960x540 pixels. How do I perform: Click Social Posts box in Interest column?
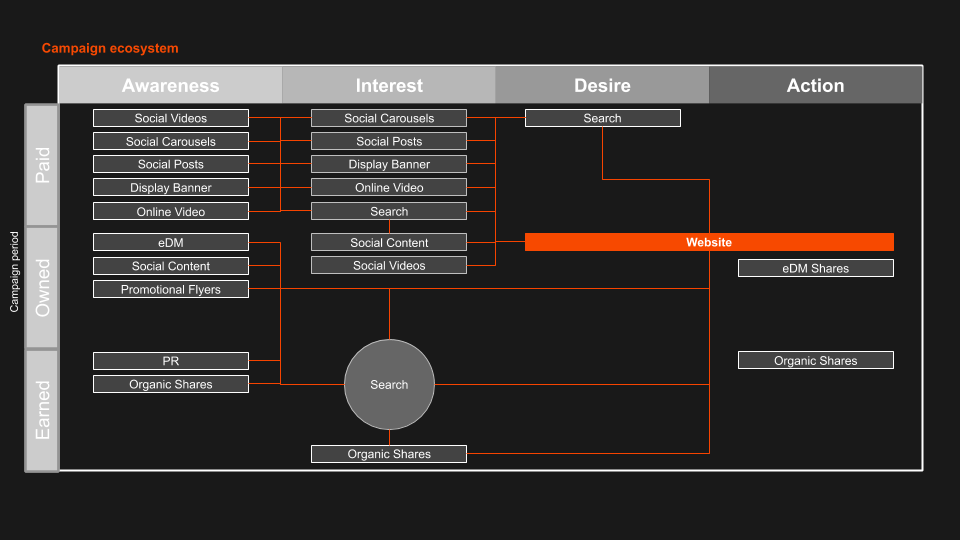[389, 141]
